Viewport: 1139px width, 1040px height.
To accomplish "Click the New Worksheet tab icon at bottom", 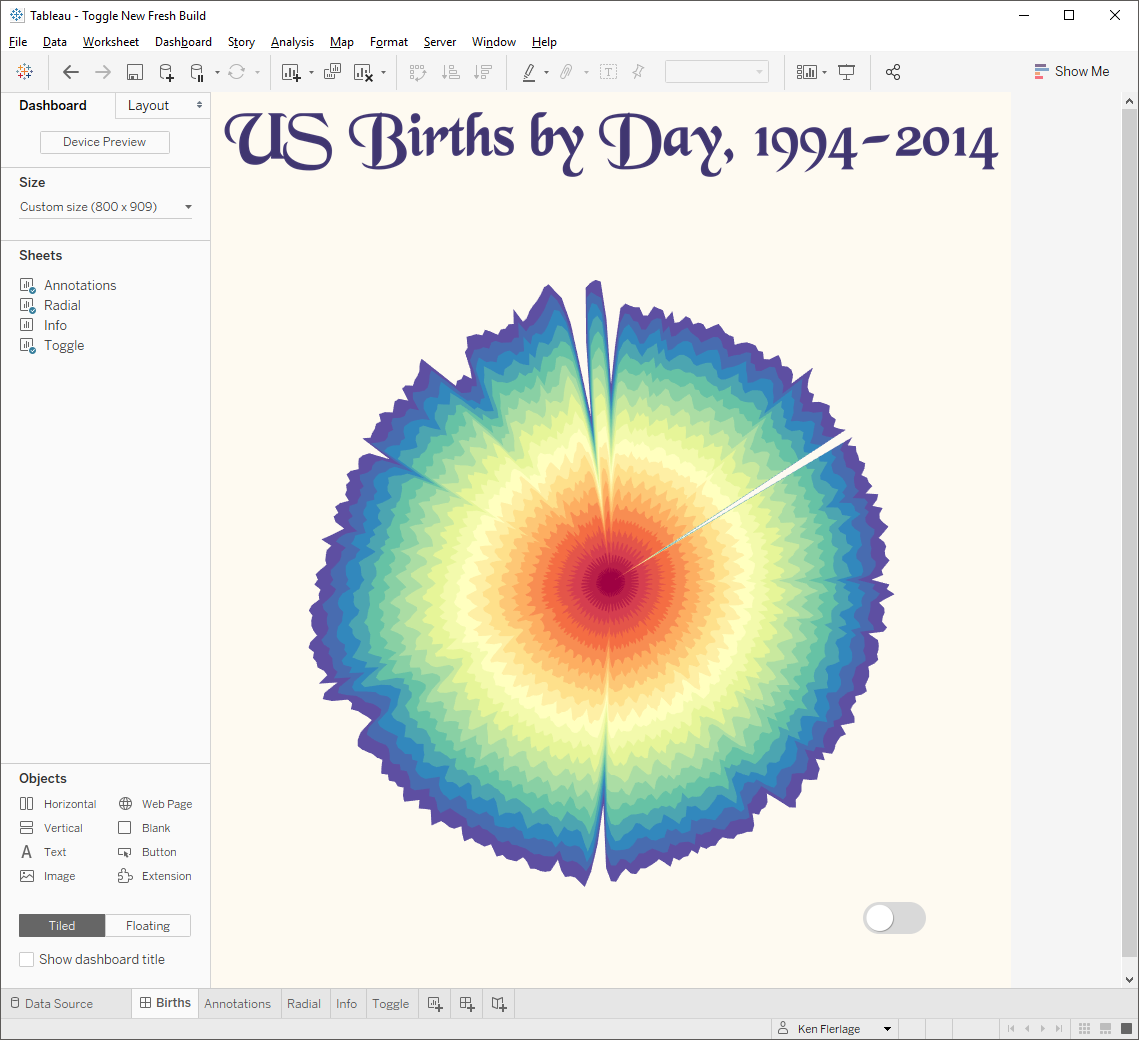I will 434,1004.
